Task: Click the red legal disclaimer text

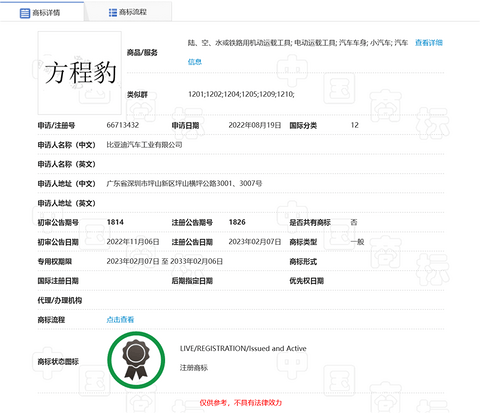Action: click(241, 403)
